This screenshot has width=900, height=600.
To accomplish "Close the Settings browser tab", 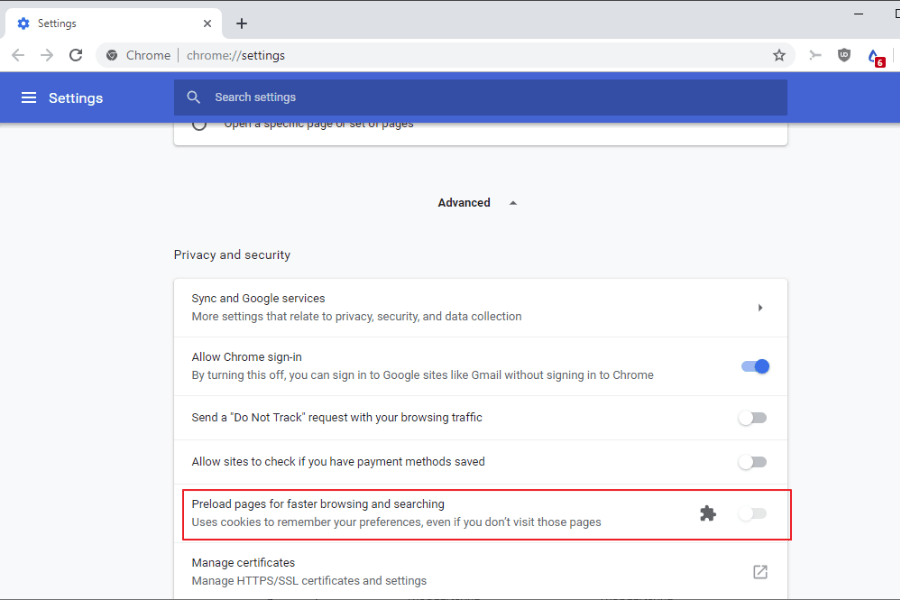I will [x=208, y=23].
